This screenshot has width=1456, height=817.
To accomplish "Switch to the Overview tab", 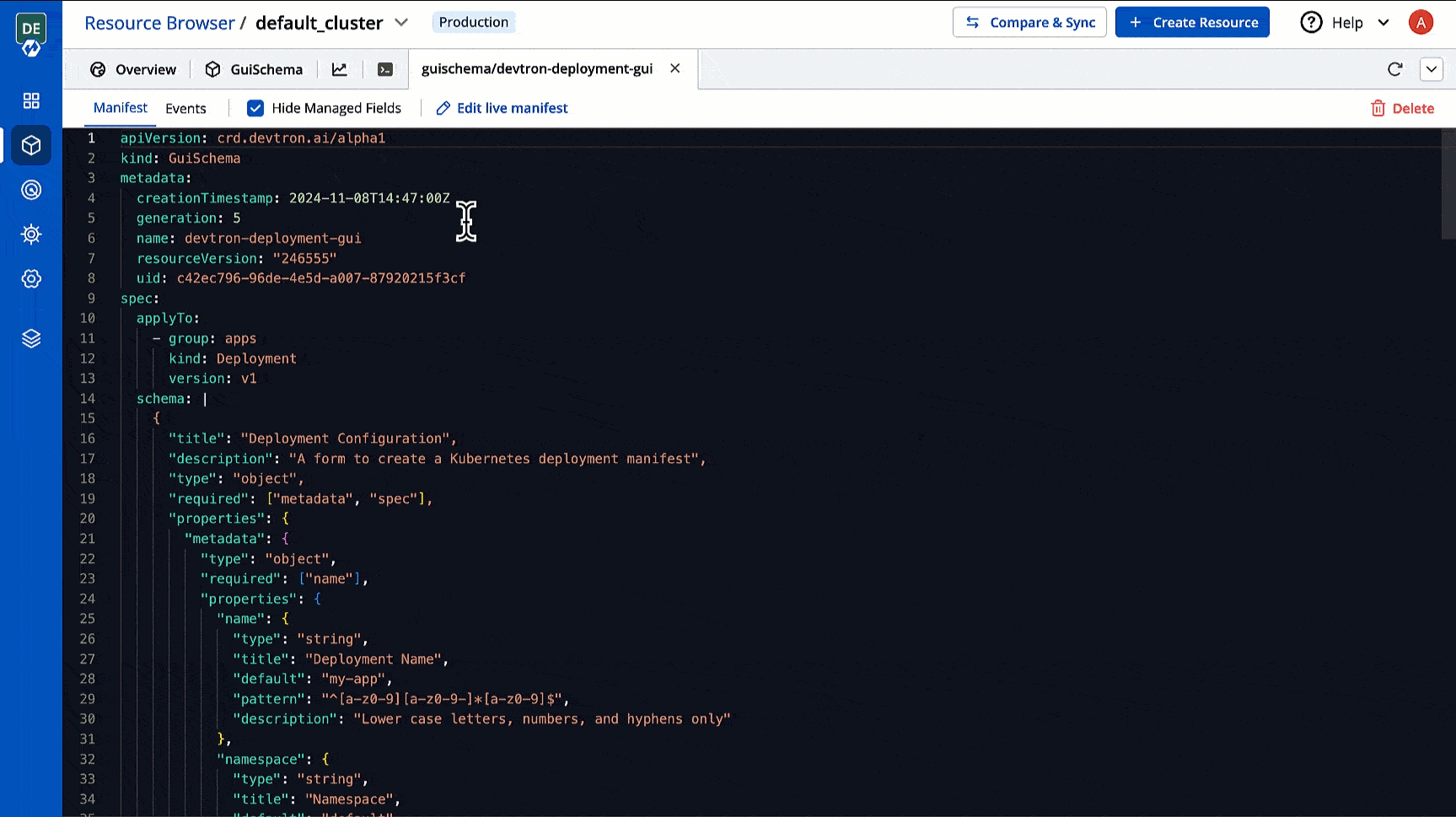I will coord(133,70).
